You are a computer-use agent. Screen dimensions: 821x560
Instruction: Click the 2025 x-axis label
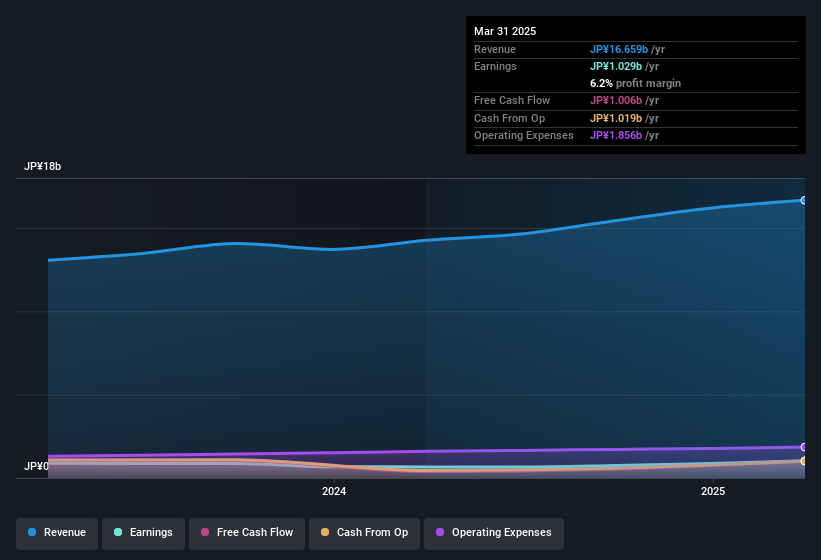point(713,491)
